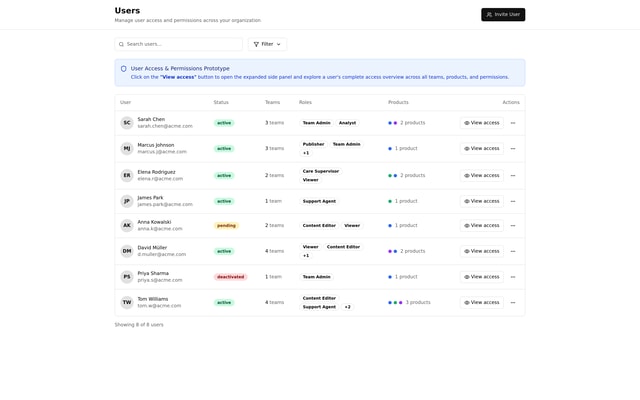
Task: Click the shield icon in the prototype banner
Action: tap(123, 69)
